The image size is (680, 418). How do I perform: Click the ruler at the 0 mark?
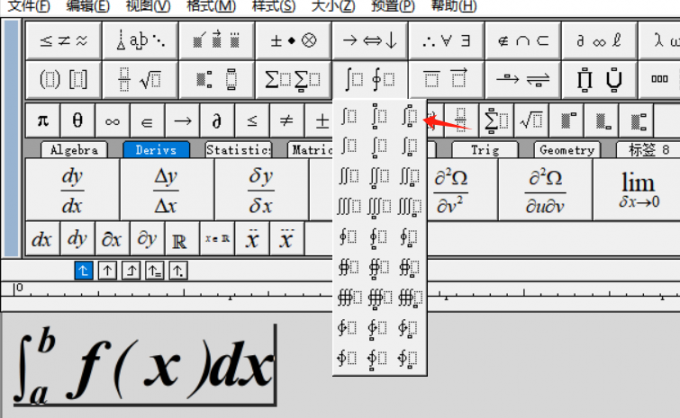tap(18, 288)
